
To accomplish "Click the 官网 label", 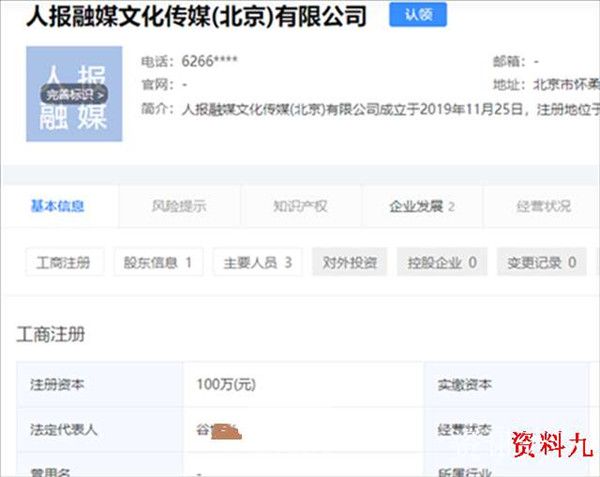I will (x=157, y=85).
